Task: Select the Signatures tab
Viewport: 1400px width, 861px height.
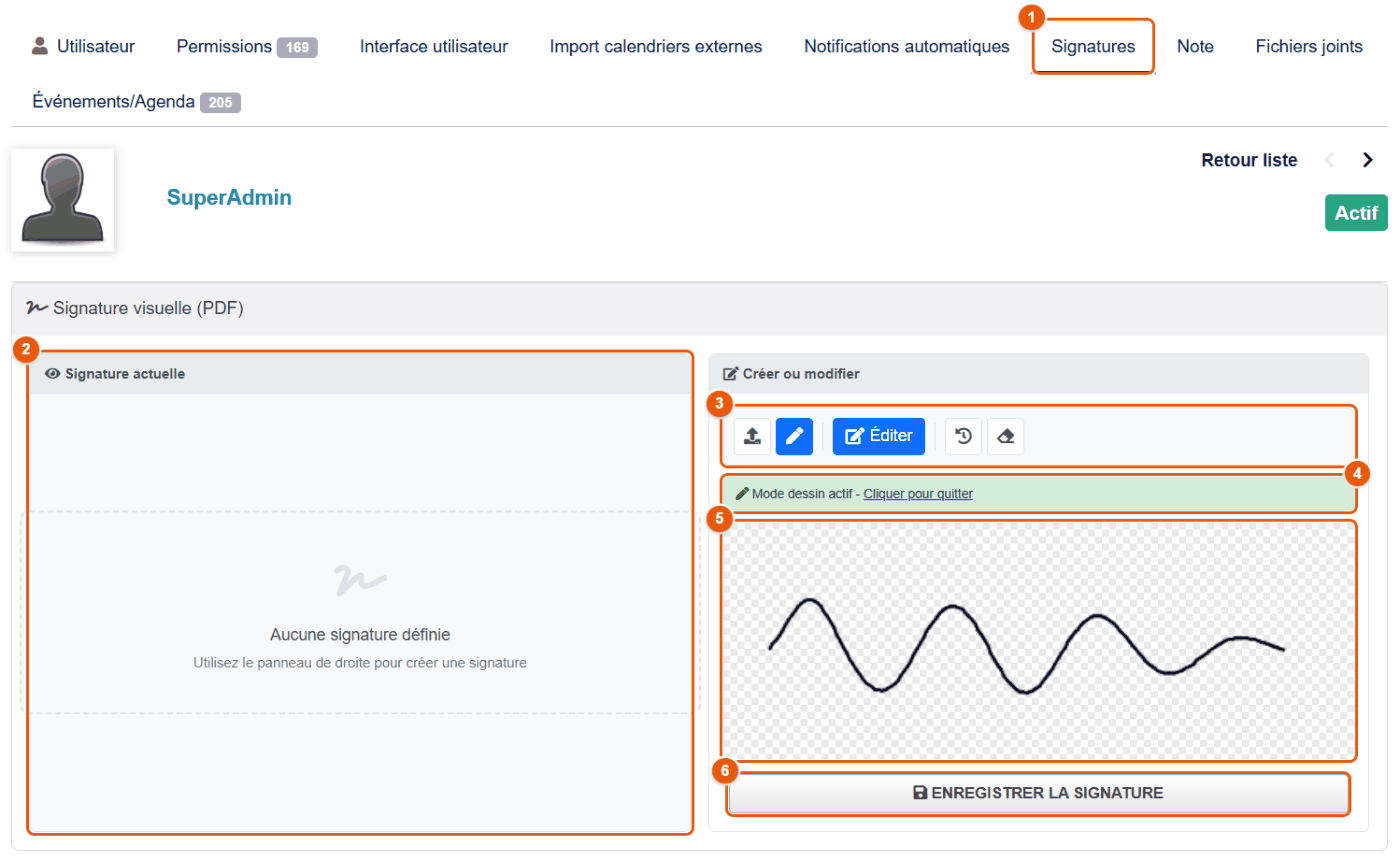Action: [x=1093, y=46]
